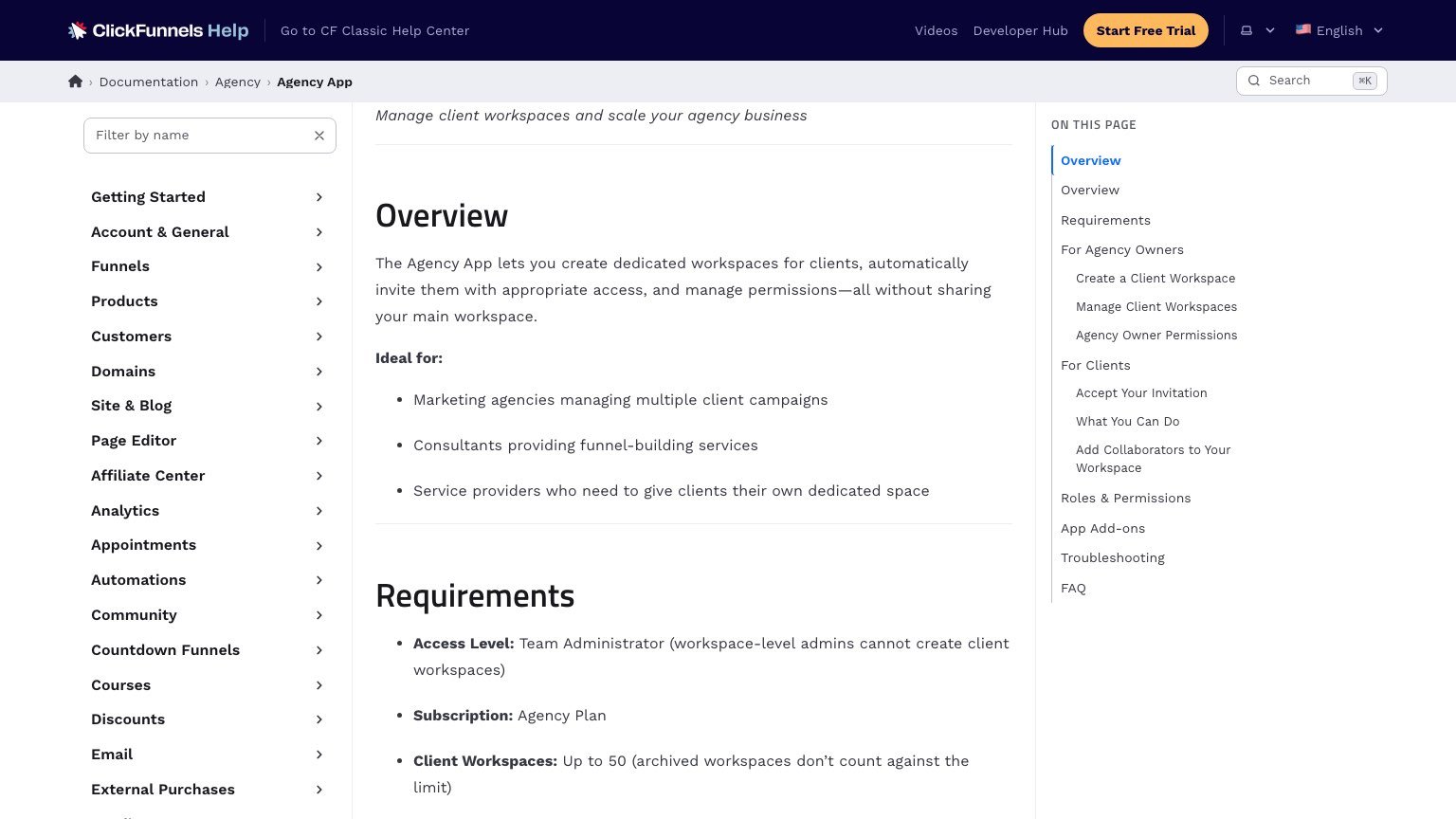Jump to Requirements in page outline

point(1105,220)
